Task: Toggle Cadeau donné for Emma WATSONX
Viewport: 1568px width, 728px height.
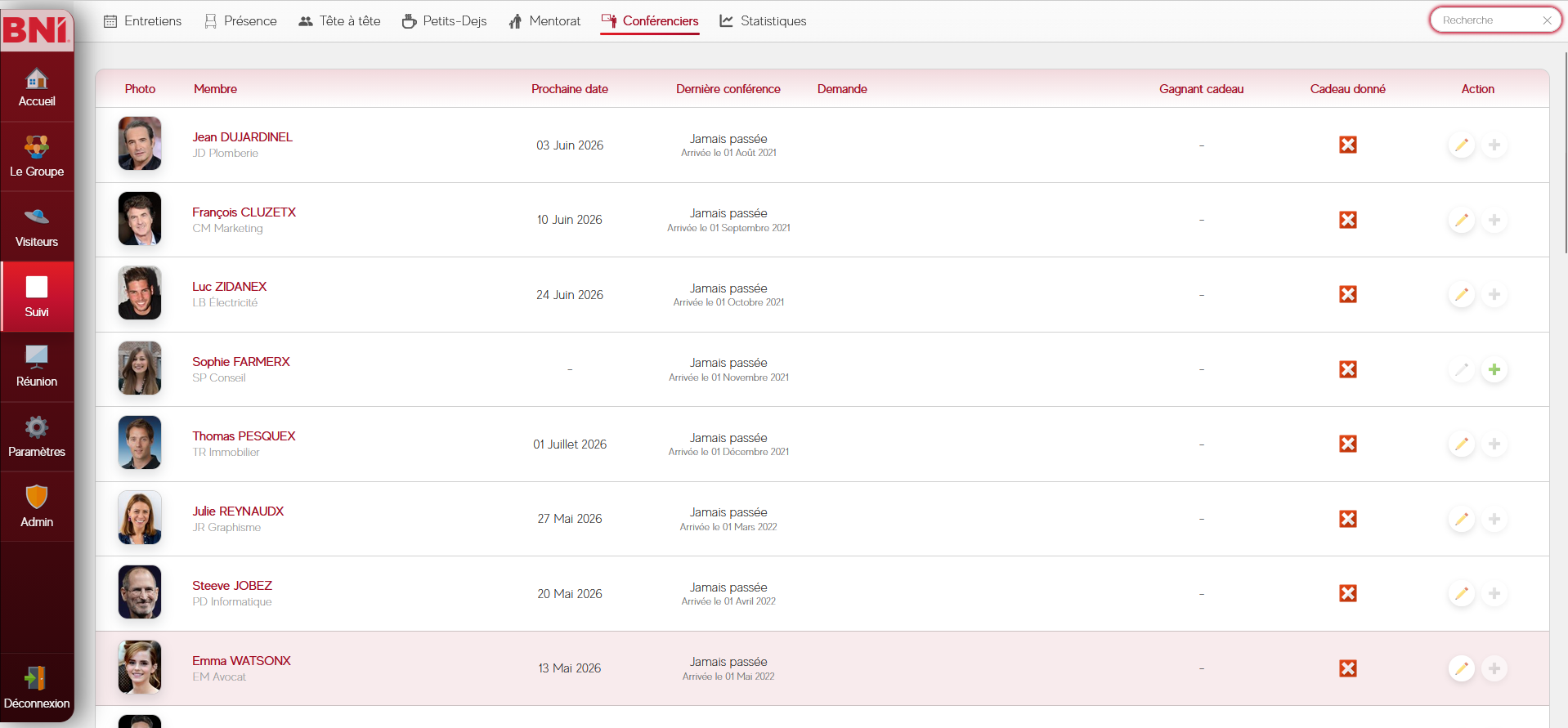Action: click(1348, 668)
